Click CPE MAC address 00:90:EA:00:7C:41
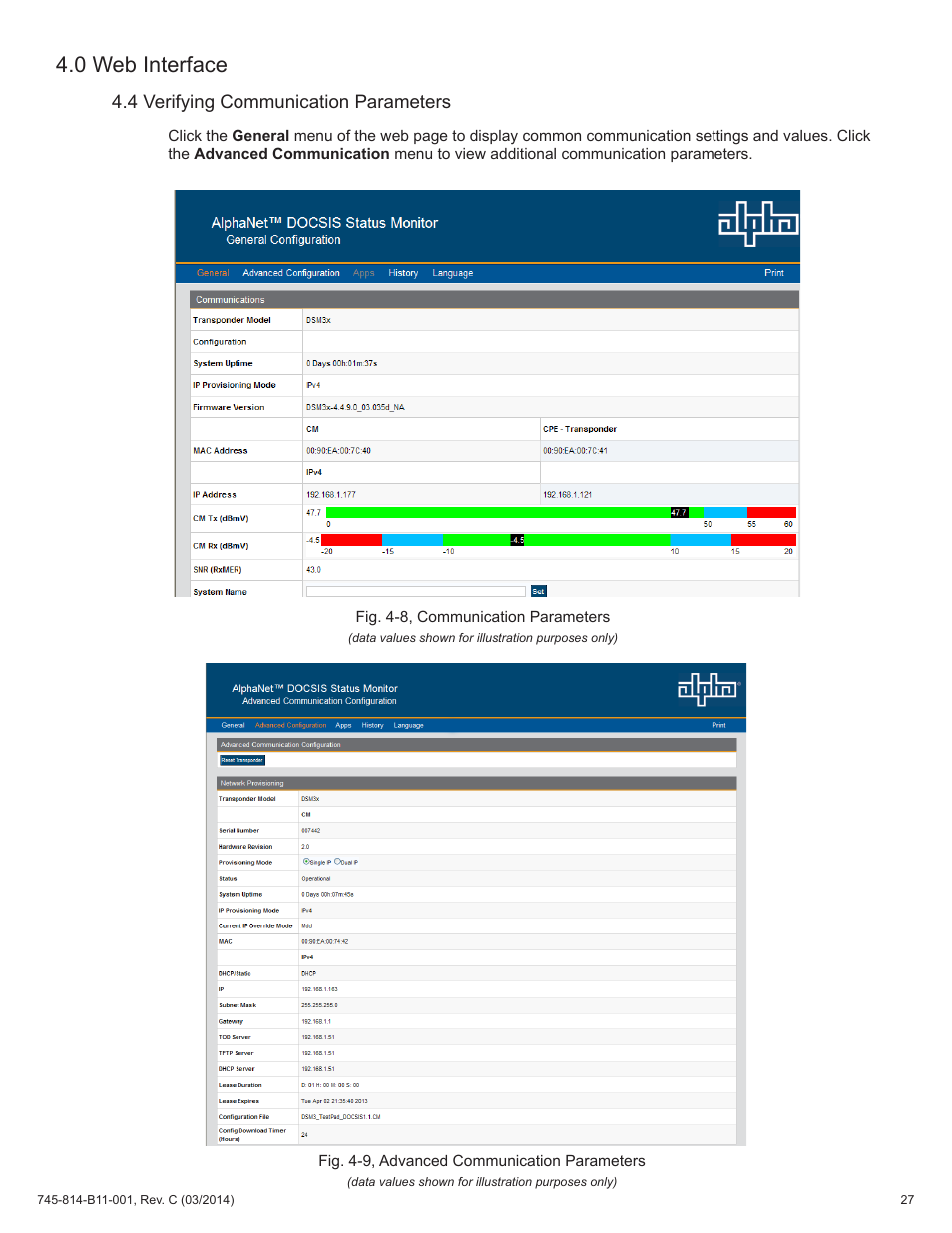Screen dimensions: 952x1233 tap(575, 451)
